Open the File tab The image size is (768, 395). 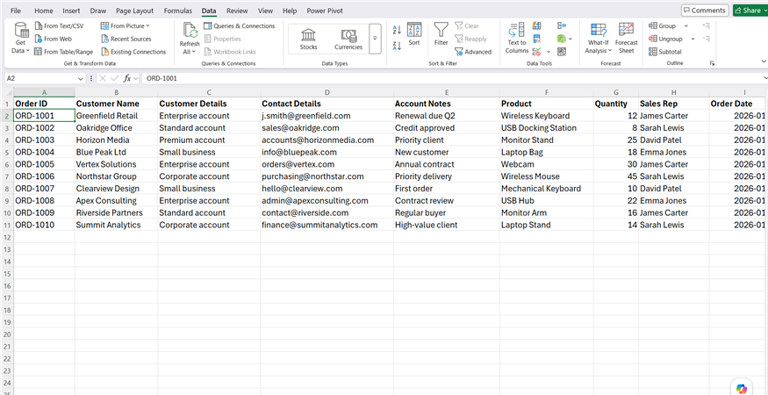pyautogui.click(x=16, y=10)
